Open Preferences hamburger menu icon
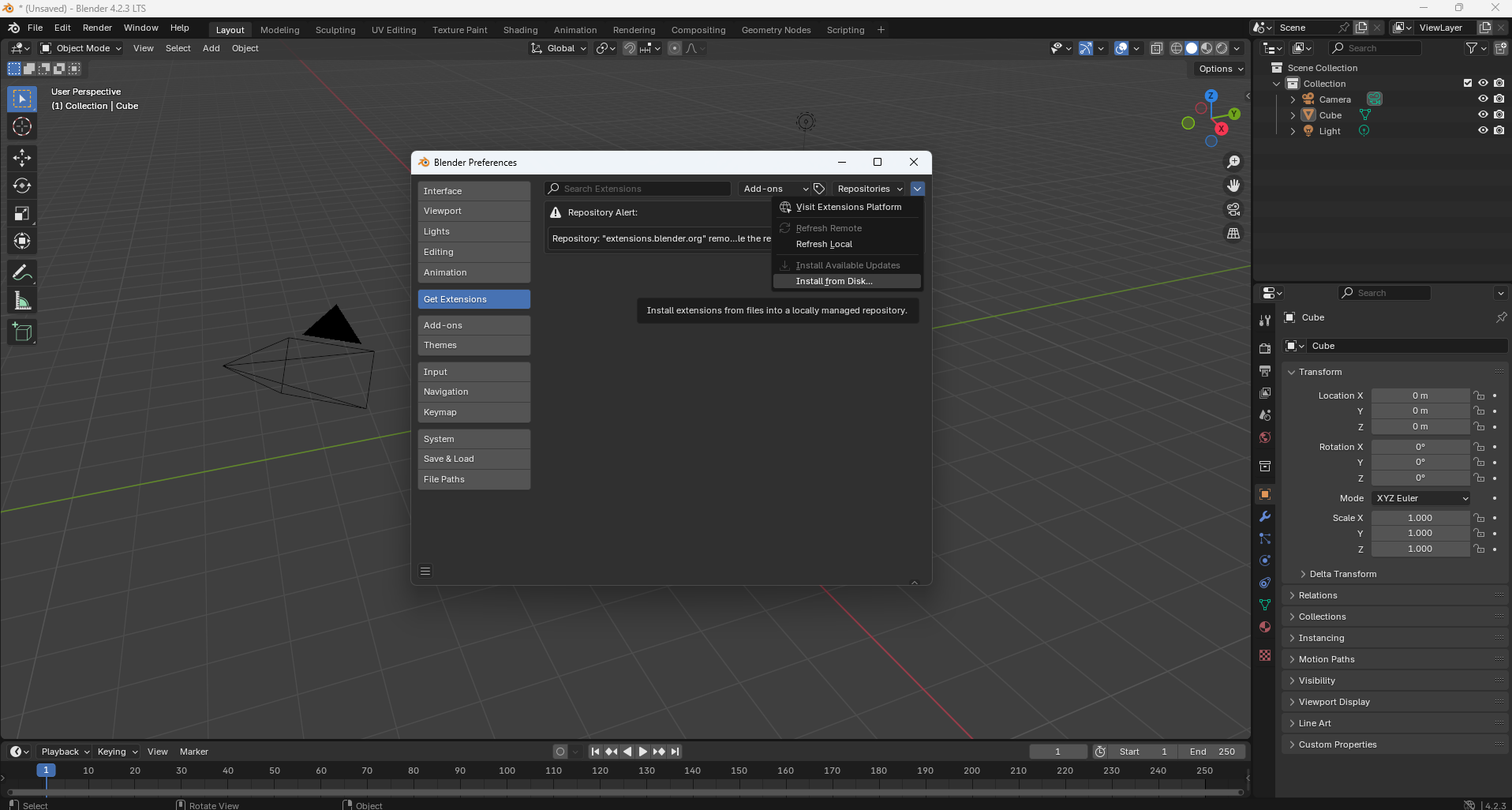The width and height of the screenshot is (1512, 810). click(x=425, y=572)
